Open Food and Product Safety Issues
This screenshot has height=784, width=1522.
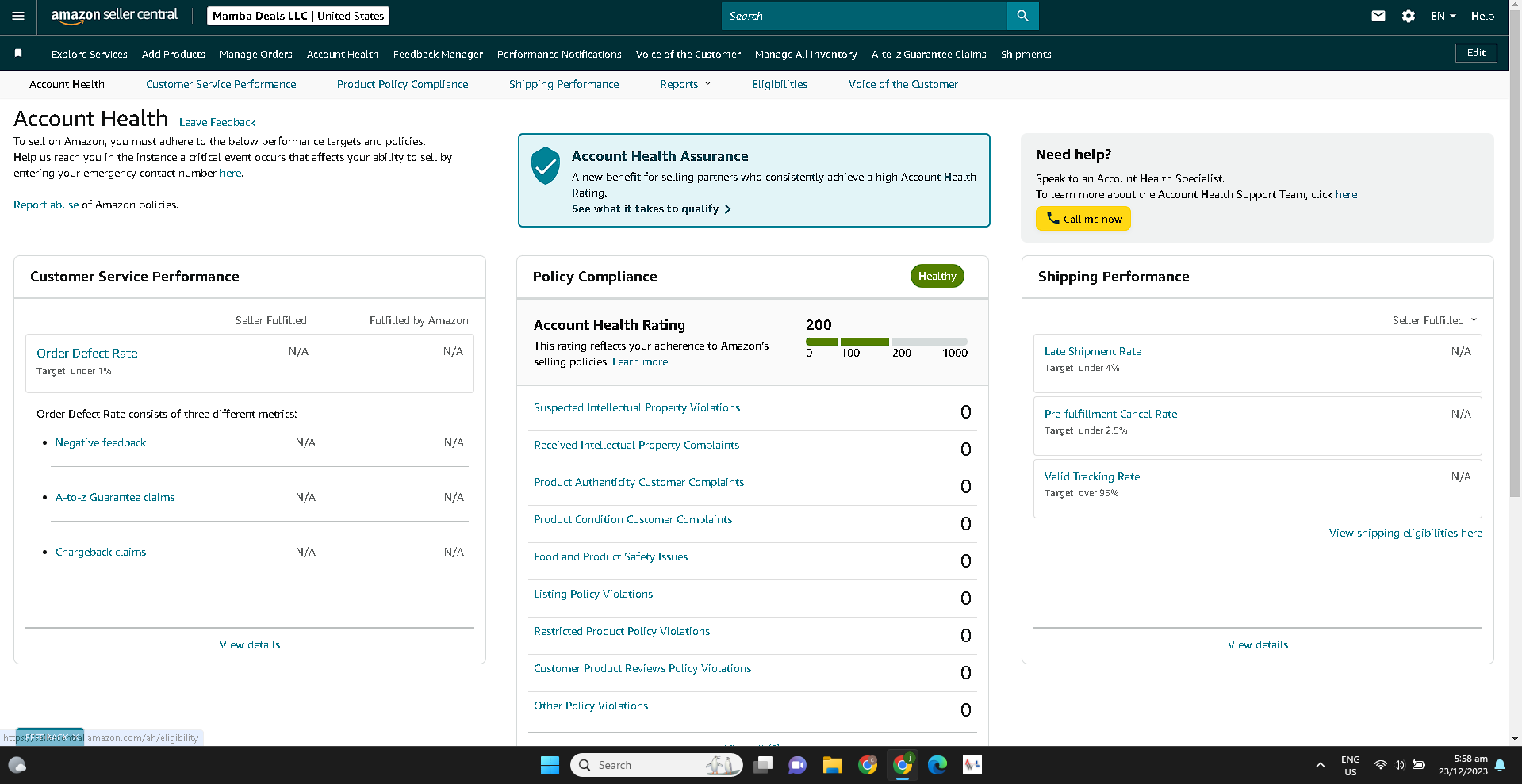(x=611, y=556)
